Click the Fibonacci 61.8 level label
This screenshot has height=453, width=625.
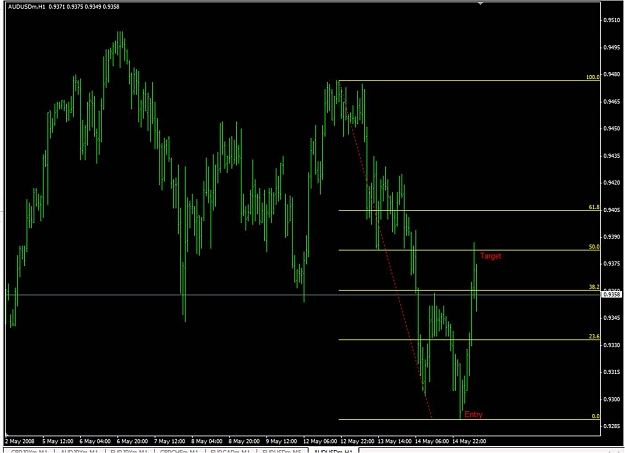point(594,207)
